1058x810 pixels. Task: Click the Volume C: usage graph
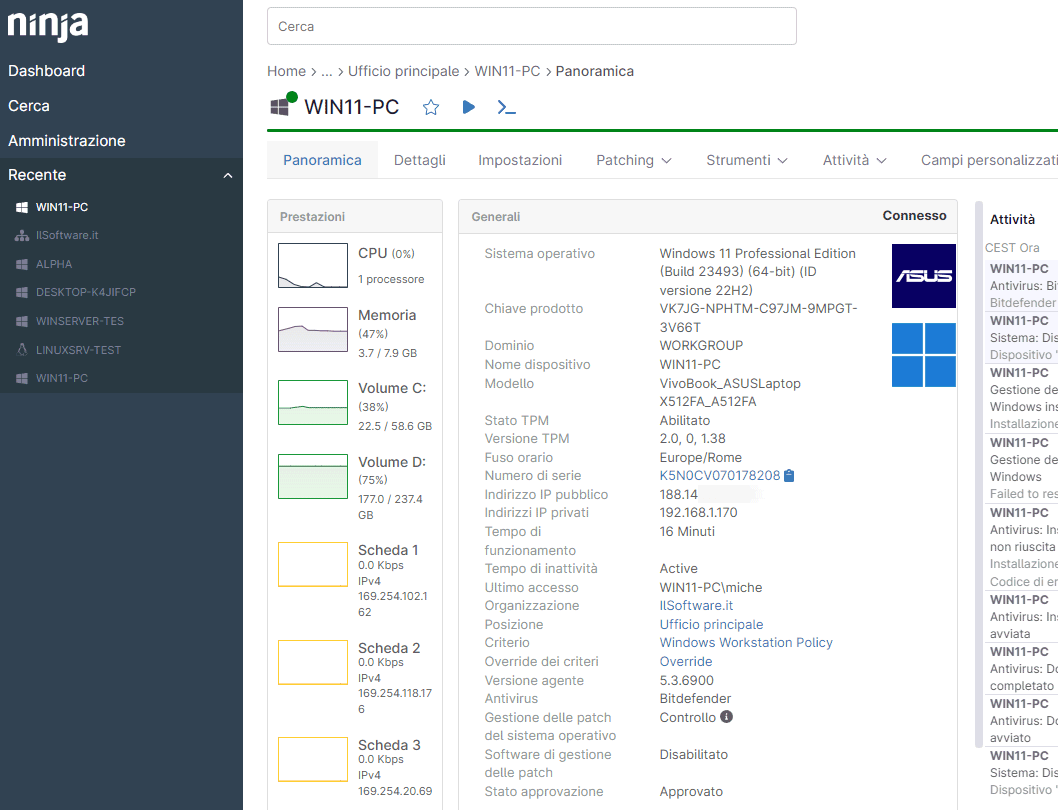(x=313, y=403)
